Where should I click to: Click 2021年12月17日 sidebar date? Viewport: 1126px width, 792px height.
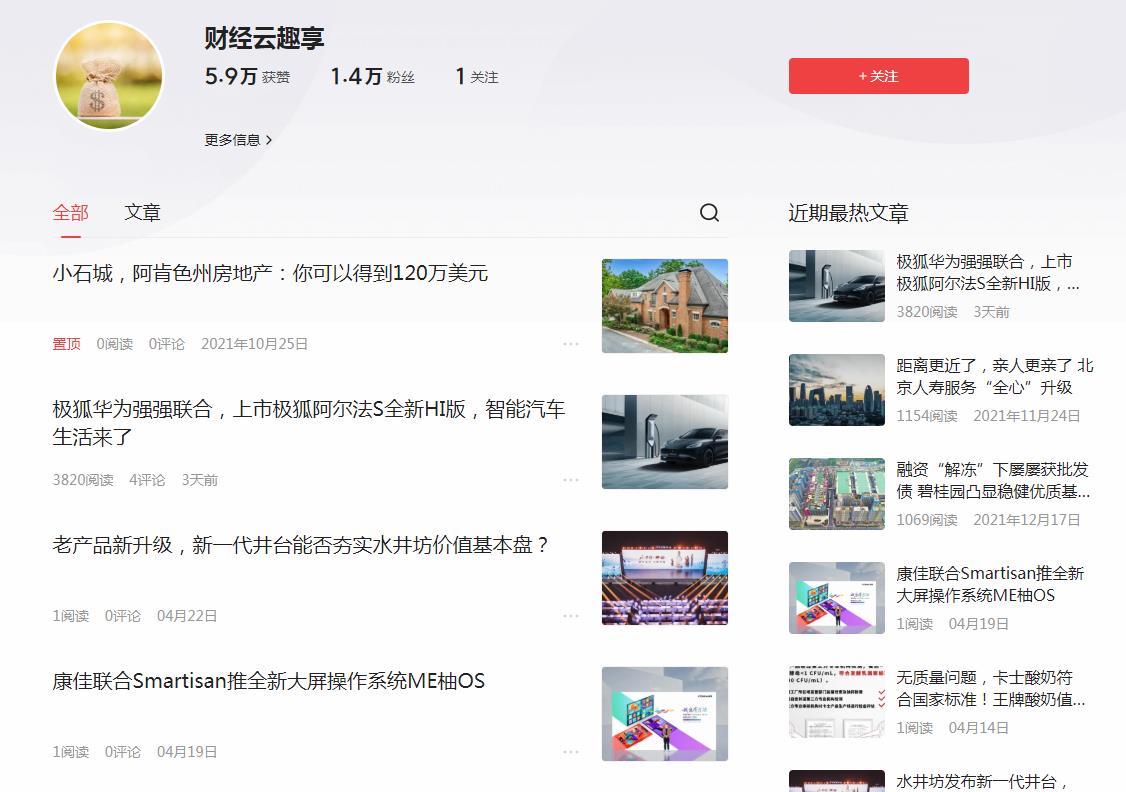1027,520
